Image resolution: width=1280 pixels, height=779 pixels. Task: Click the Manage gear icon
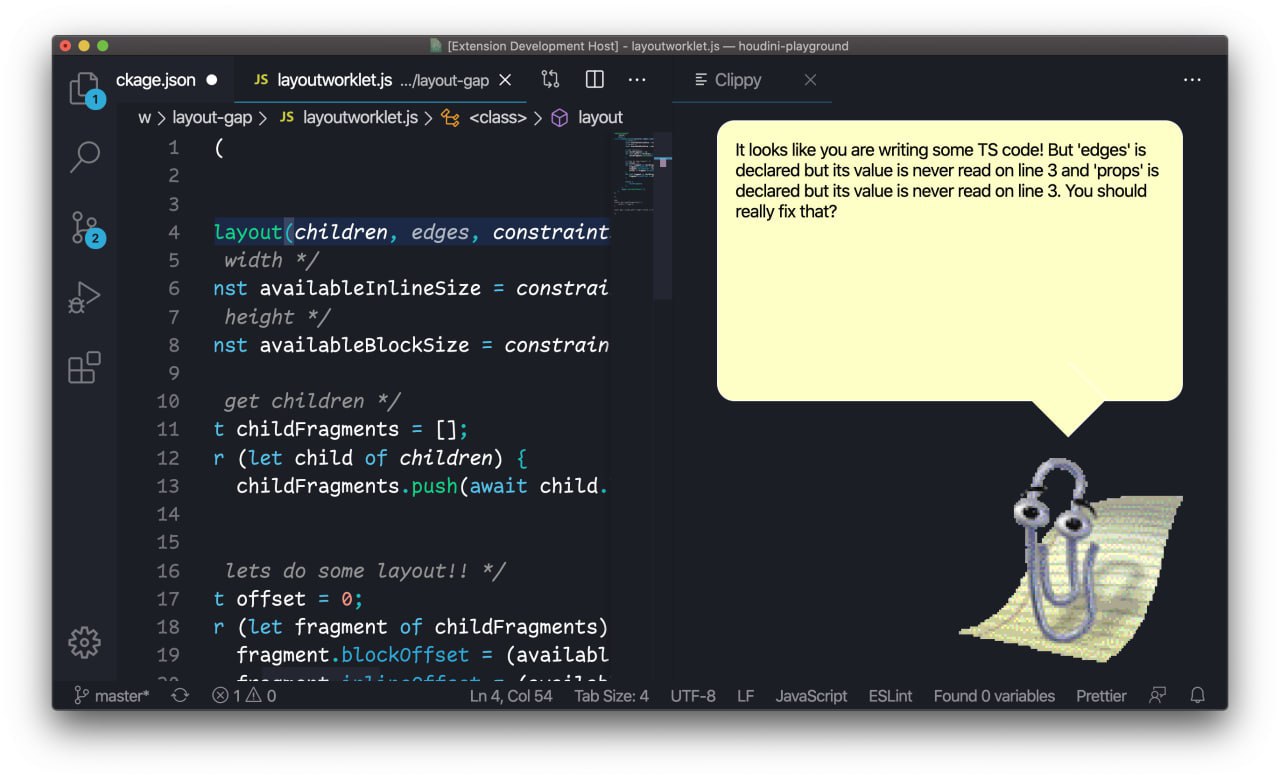click(84, 642)
